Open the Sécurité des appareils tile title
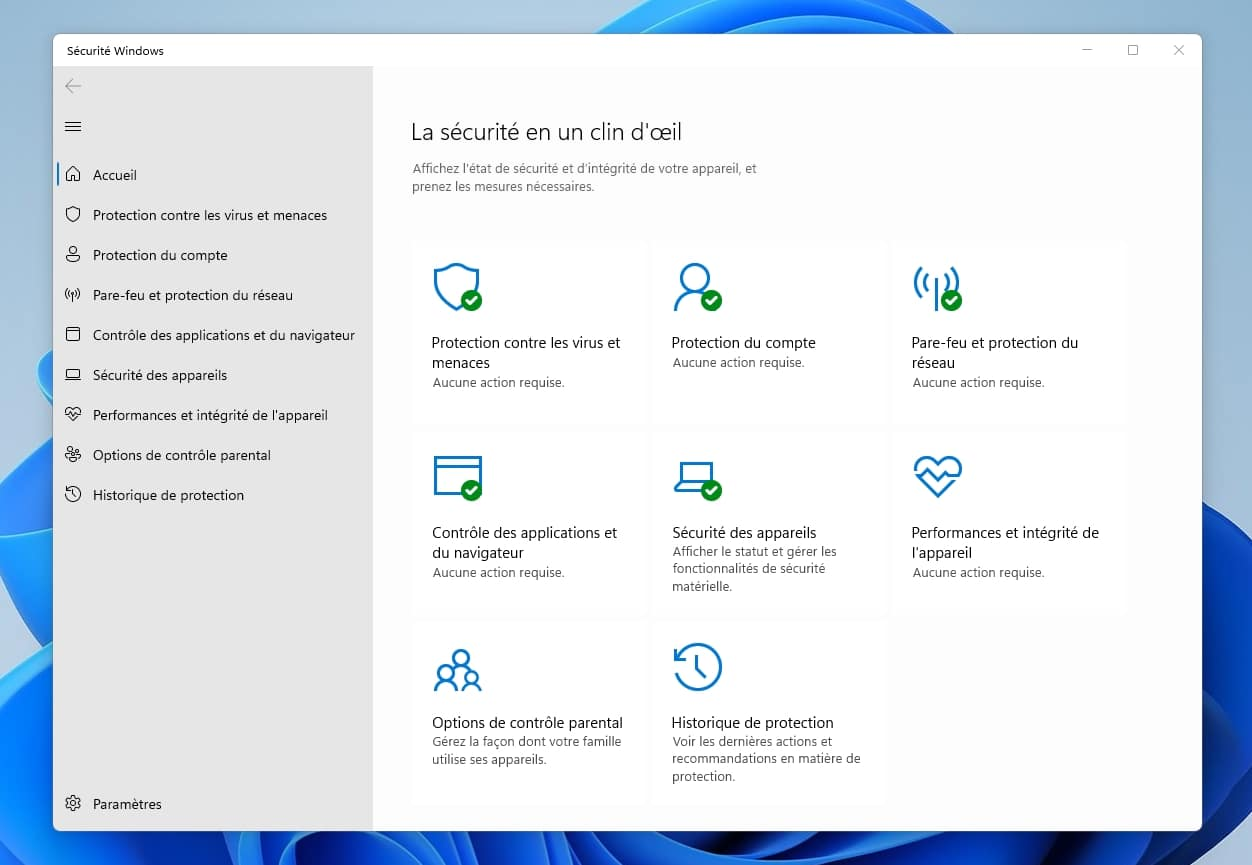The height and width of the screenshot is (865, 1252). point(744,532)
